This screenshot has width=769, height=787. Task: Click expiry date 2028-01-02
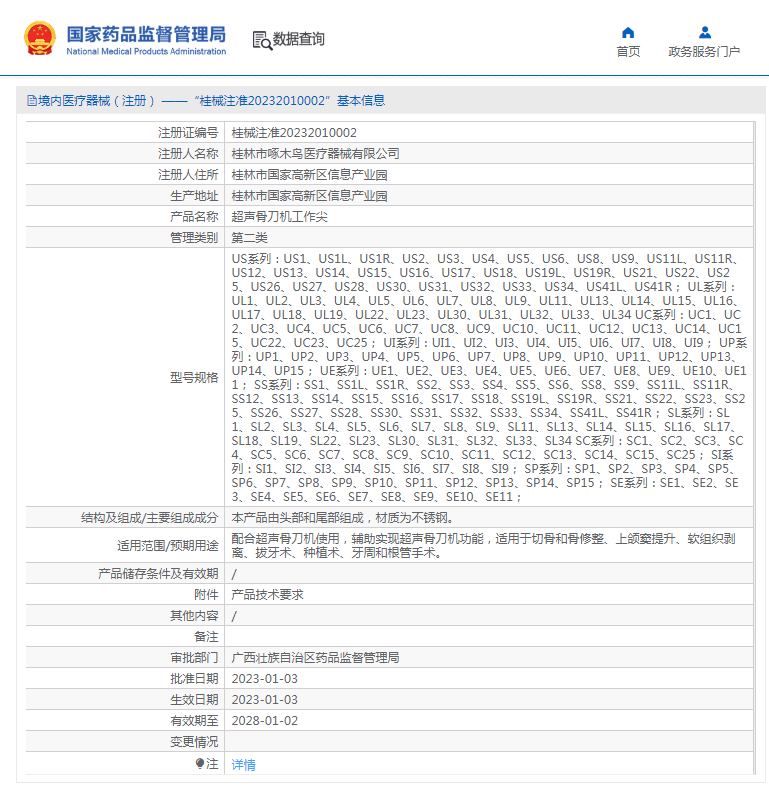click(265, 721)
